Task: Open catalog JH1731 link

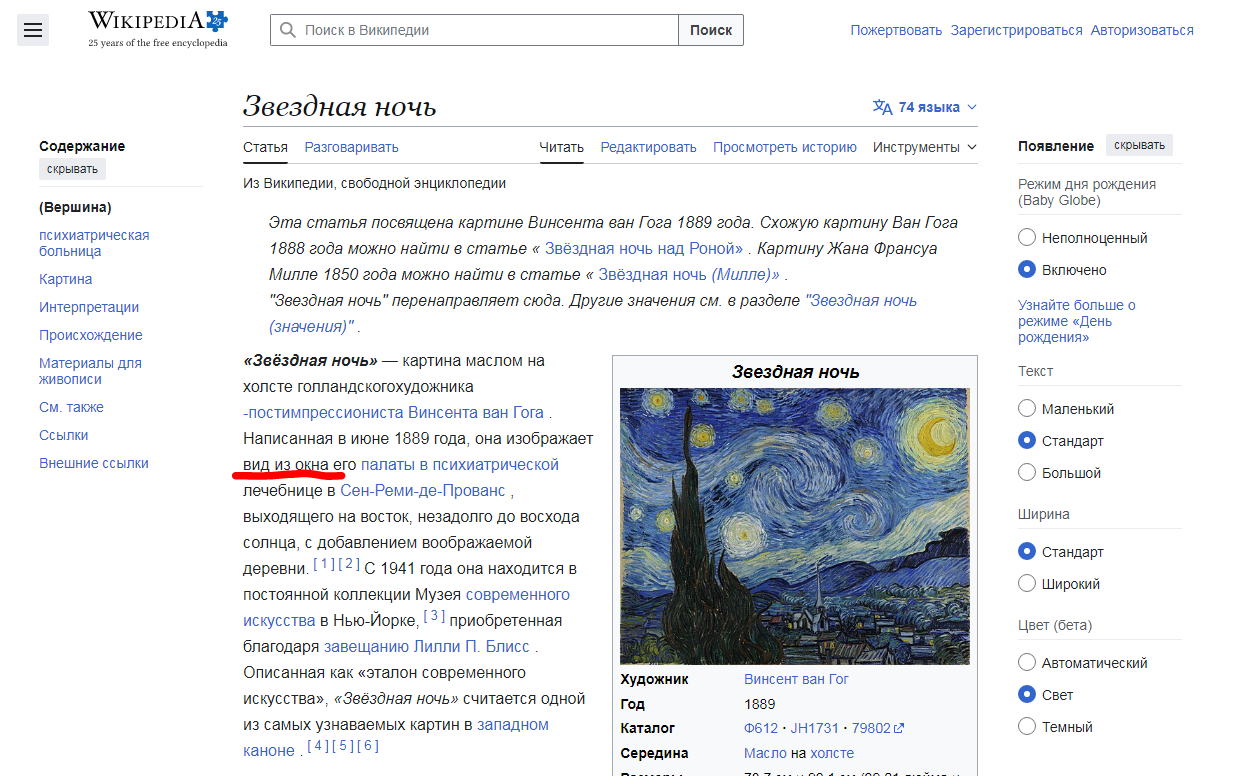Action: pyautogui.click(x=815, y=728)
